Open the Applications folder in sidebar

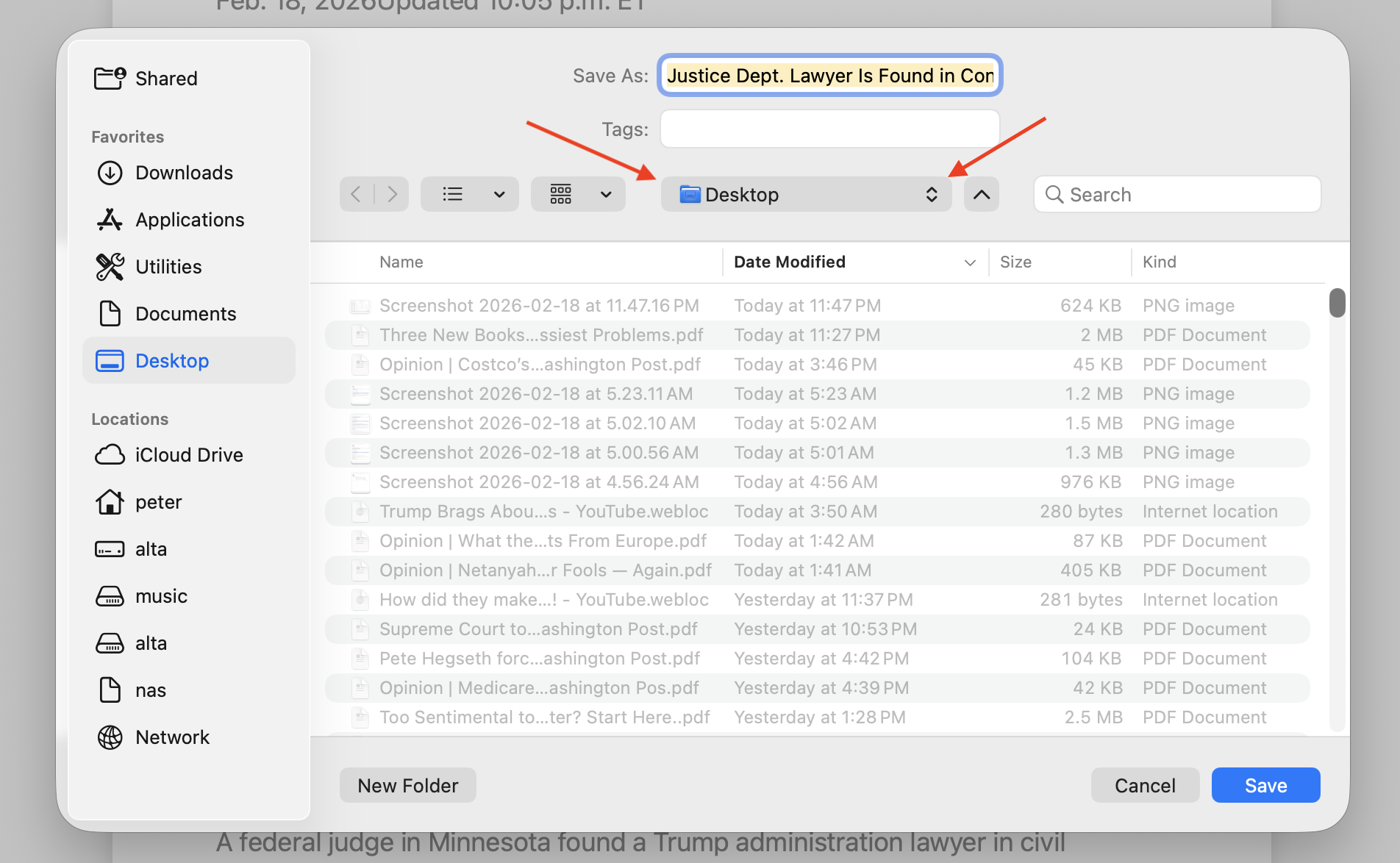pos(189,220)
